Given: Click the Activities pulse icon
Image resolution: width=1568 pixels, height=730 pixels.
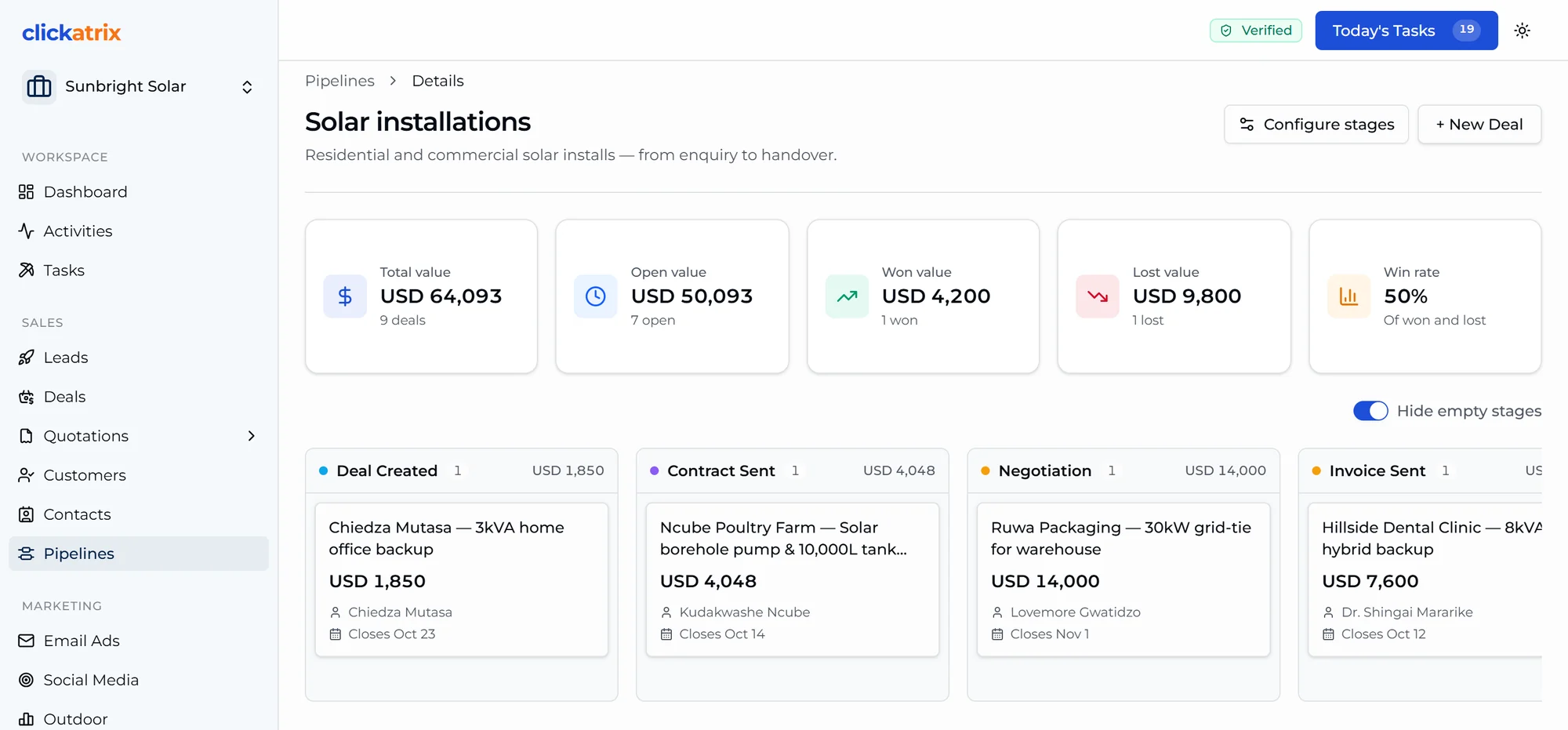Looking at the screenshot, I should [x=27, y=231].
